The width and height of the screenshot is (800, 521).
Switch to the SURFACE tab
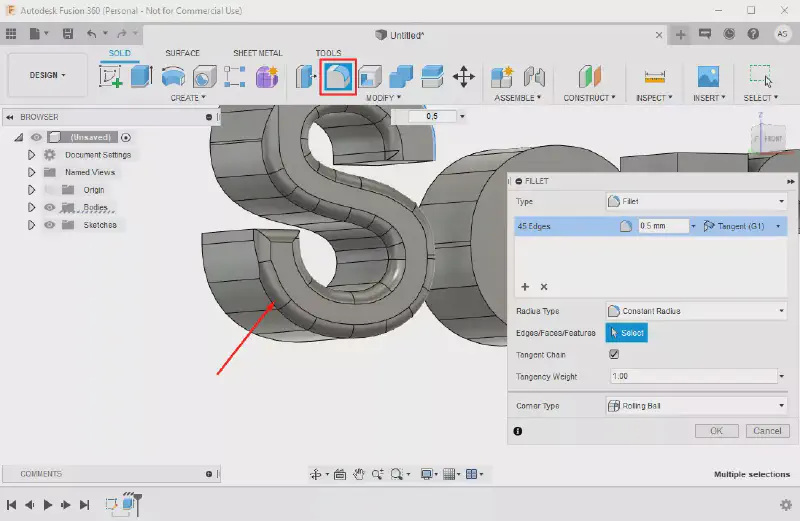182,53
